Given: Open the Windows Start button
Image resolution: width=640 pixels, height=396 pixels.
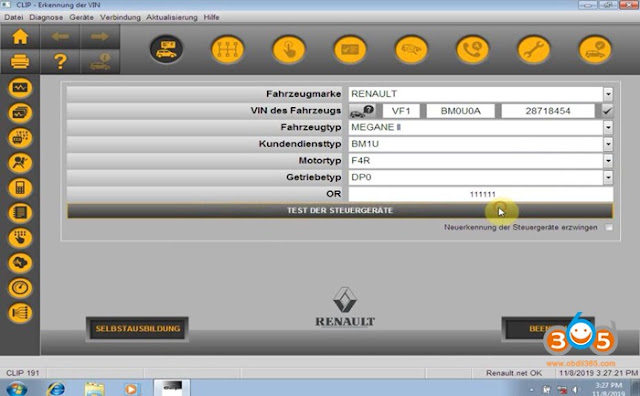Looking at the screenshot, I should click(x=16, y=388).
